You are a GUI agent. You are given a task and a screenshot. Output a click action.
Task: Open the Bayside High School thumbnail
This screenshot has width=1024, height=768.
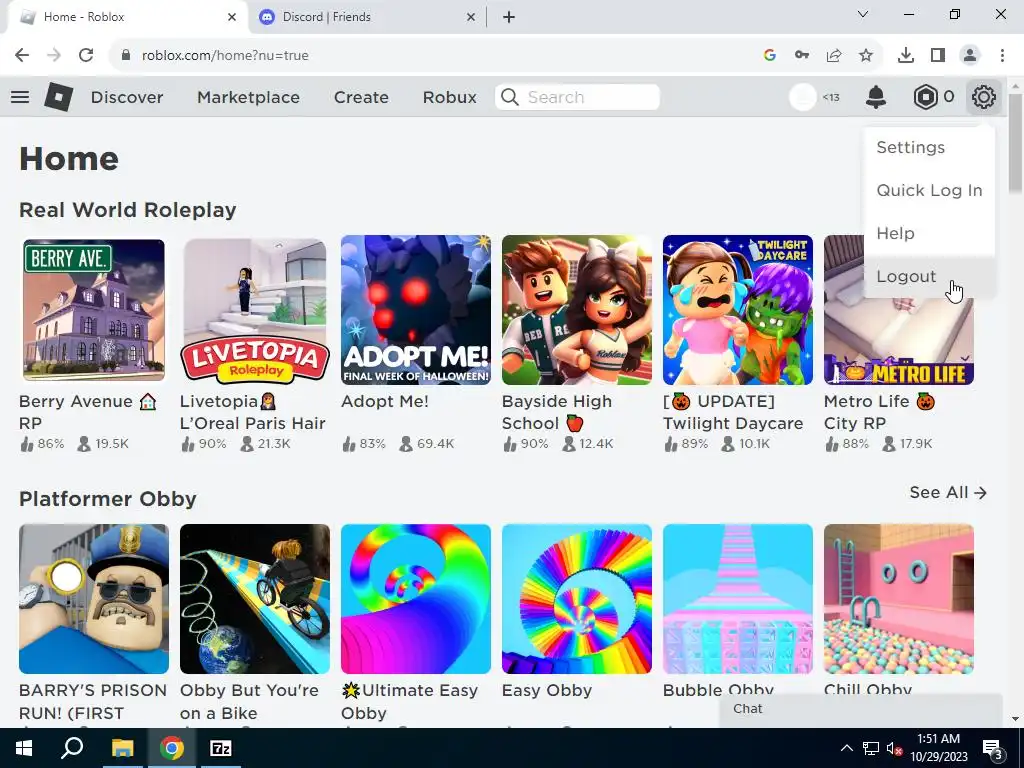pyautogui.click(x=577, y=310)
